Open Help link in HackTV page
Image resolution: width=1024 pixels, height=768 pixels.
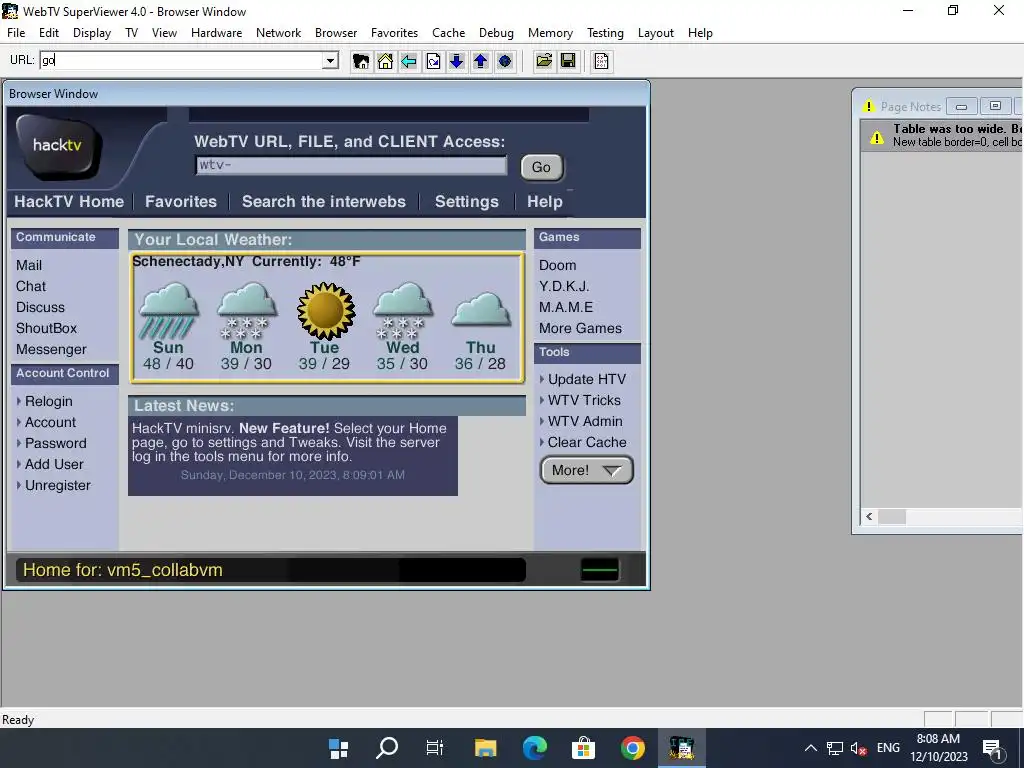click(545, 202)
